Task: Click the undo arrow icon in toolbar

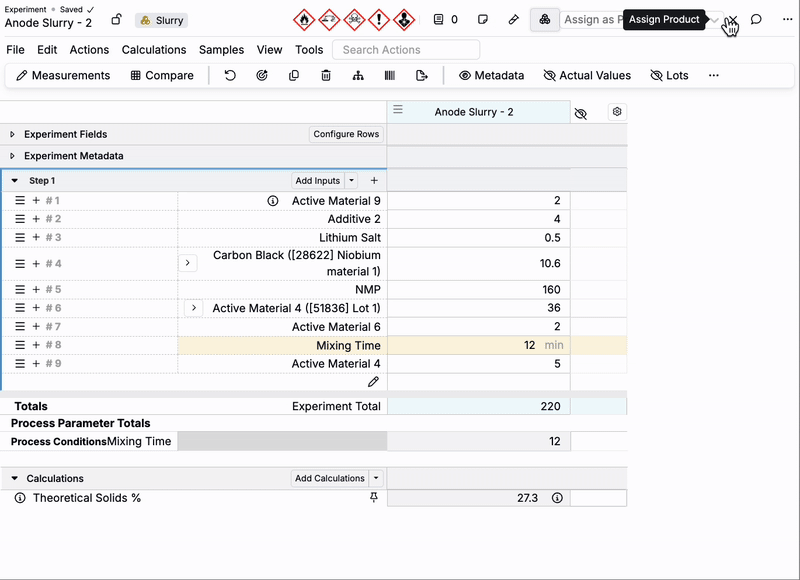Action: [x=230, y=75]
